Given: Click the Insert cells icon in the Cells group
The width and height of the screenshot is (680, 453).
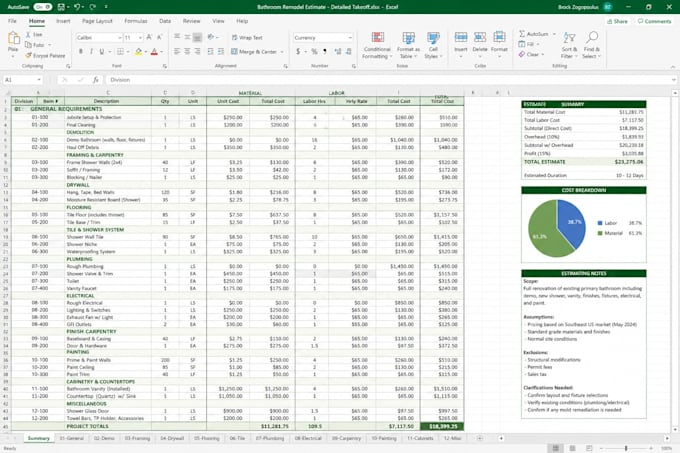Looking at the screenshot, I should (x=461, y=38).
